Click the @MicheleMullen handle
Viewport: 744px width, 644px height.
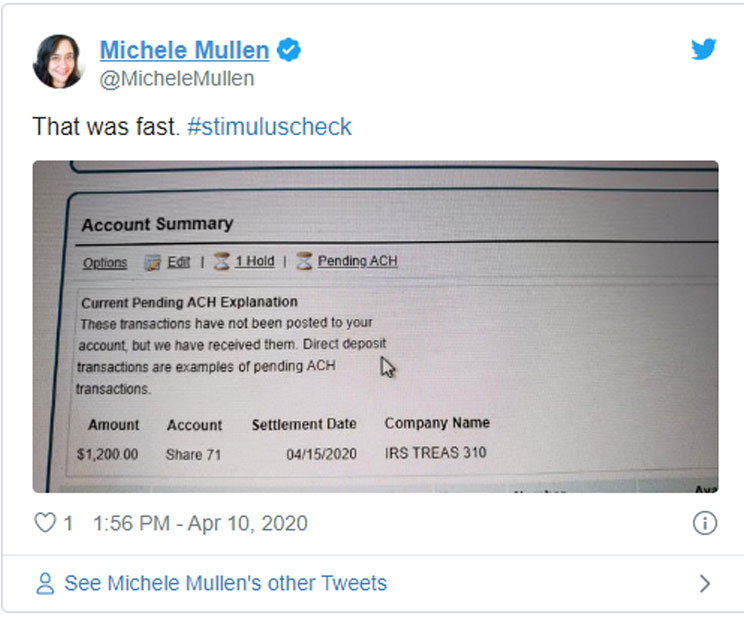177,78
